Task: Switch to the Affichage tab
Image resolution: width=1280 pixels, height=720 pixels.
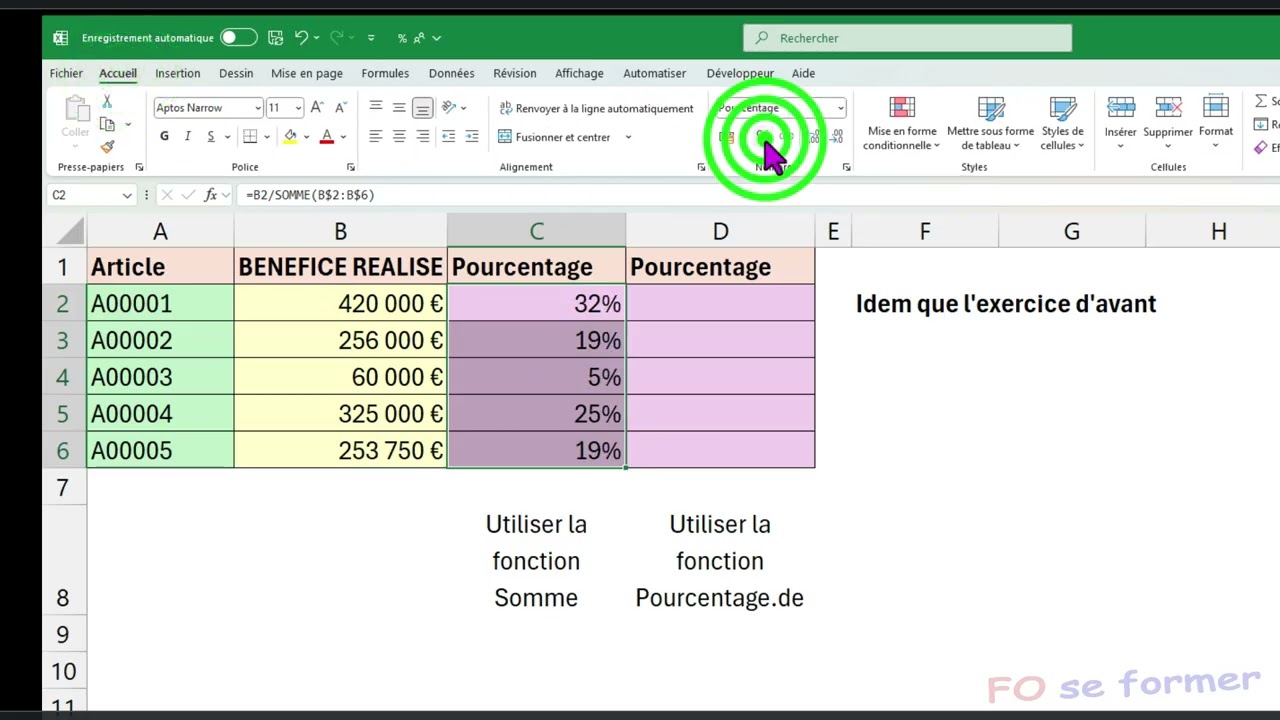Action: point(579,73)
